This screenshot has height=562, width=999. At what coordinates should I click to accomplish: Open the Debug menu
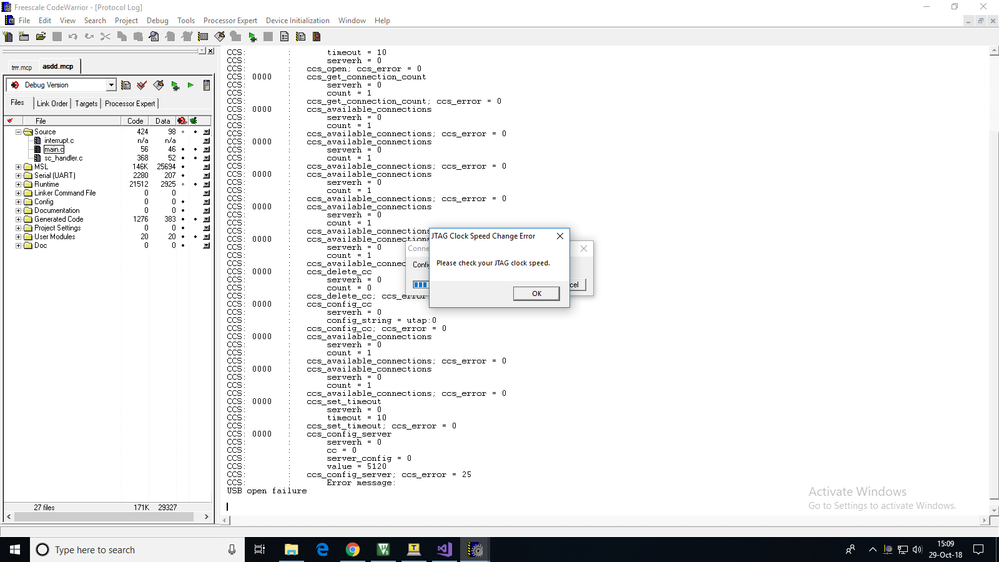click(x=157, y=20)
